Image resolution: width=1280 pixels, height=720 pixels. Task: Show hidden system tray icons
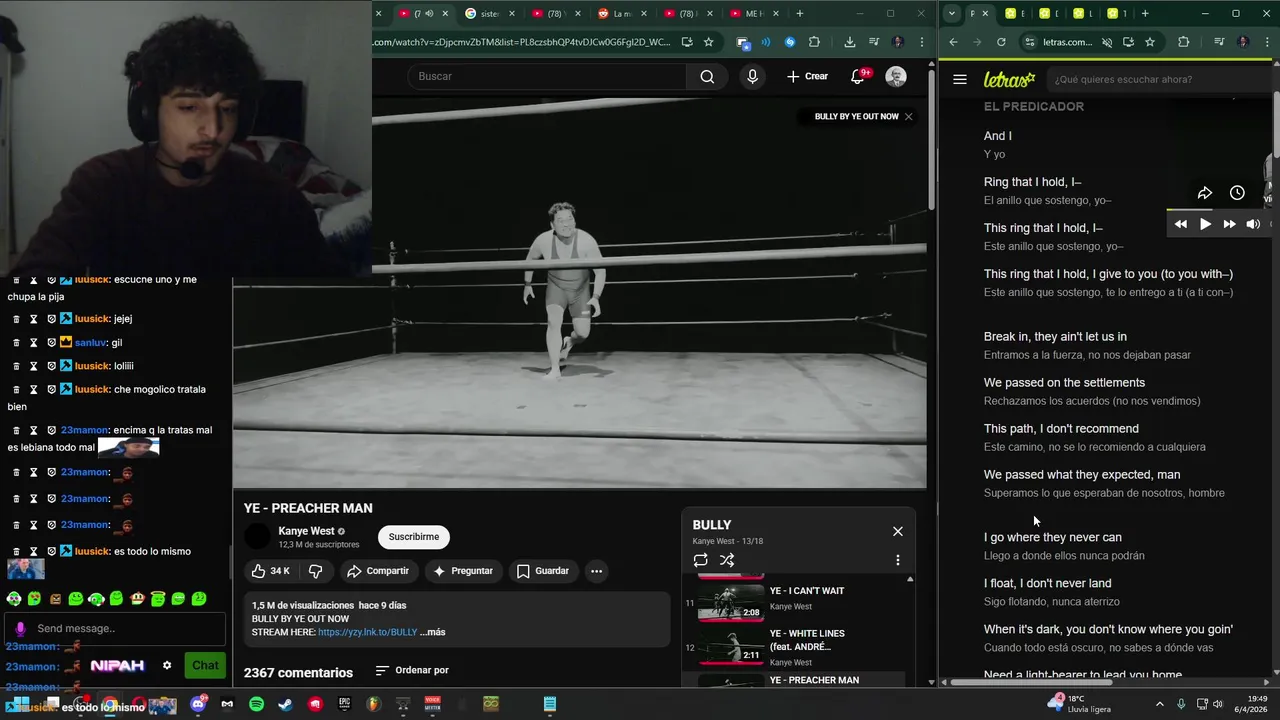[1159, 704]
